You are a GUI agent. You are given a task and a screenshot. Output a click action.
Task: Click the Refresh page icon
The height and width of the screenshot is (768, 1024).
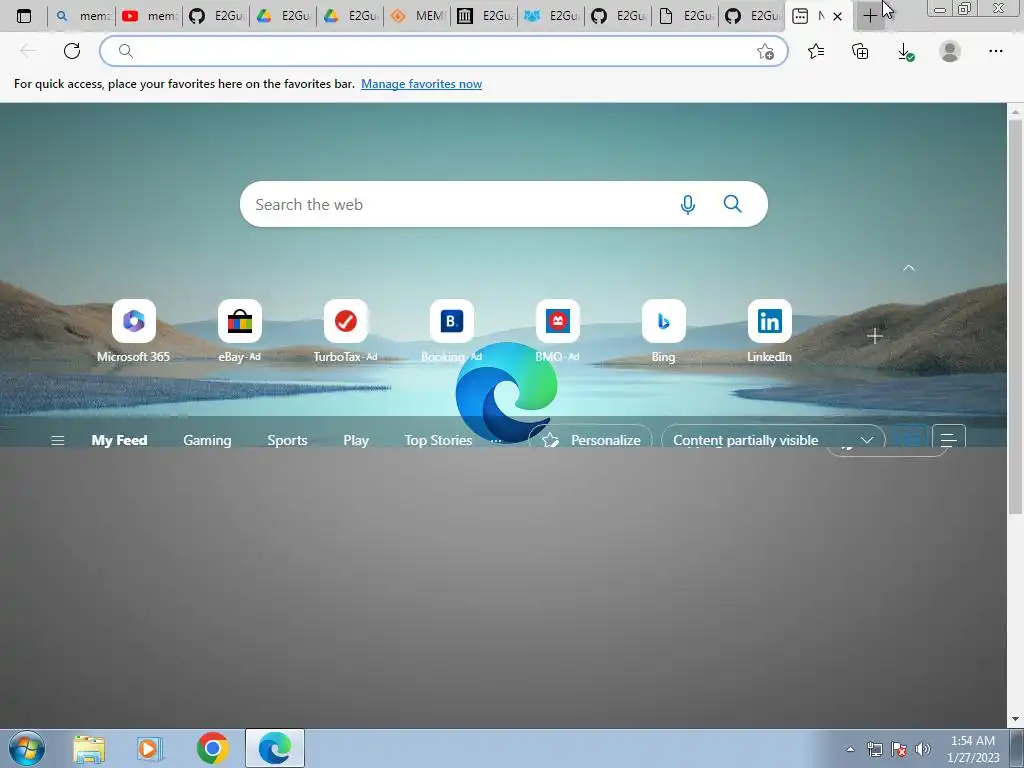coord(72,51)
